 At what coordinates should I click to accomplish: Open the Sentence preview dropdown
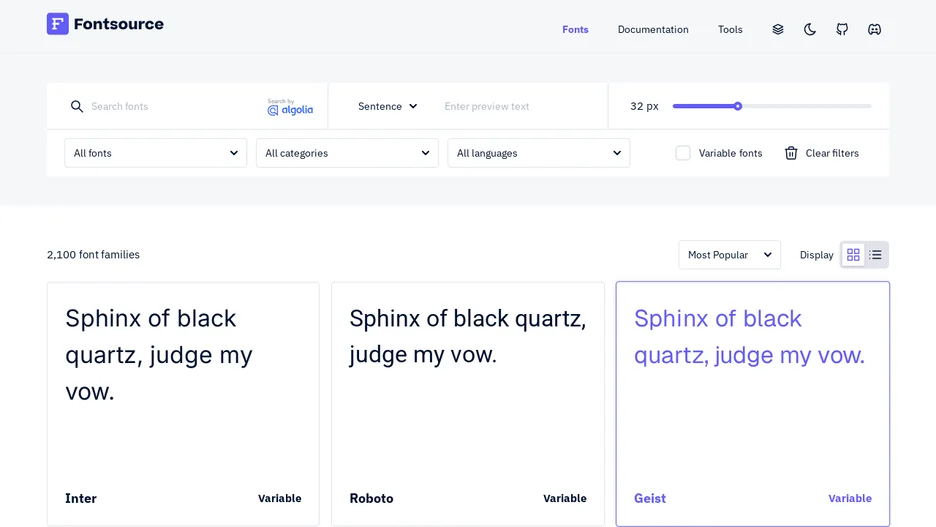pos(387,106)
